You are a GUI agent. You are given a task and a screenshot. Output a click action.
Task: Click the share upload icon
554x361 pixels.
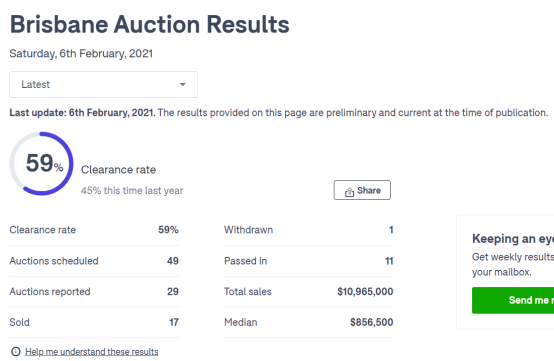[x=349, y=191]
